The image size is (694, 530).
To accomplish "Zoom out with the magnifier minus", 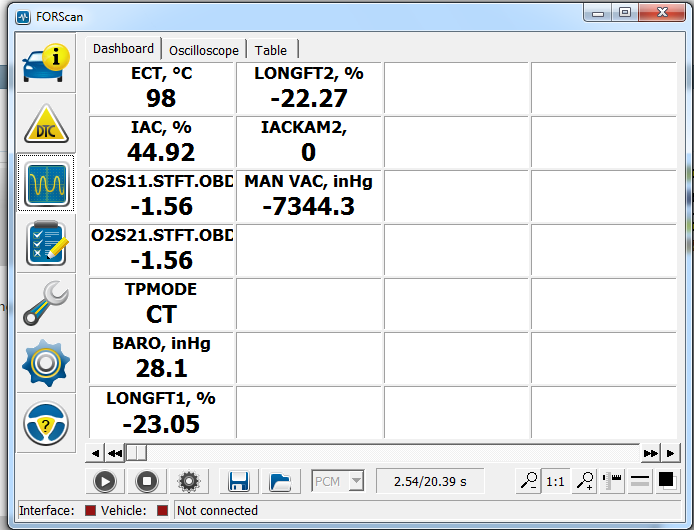I will click(x=528, y=481).
